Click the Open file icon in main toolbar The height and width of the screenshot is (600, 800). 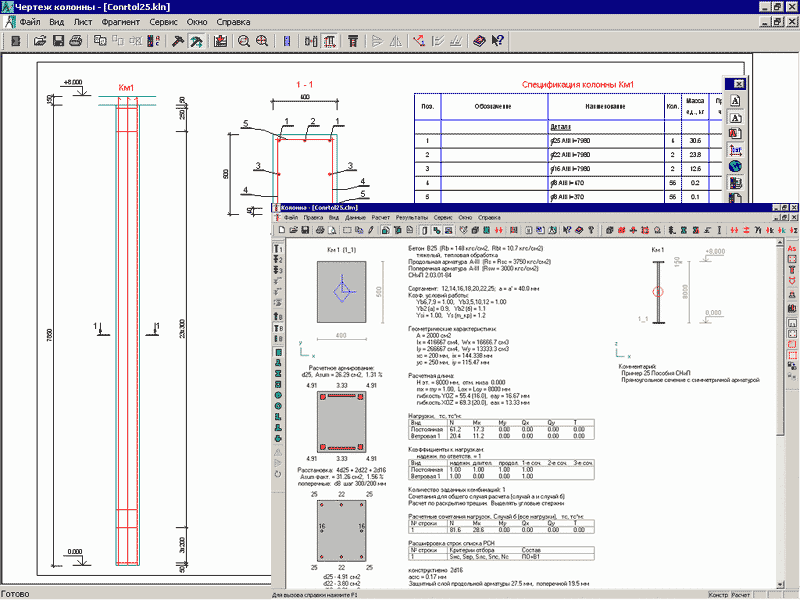tap(40, 41)
